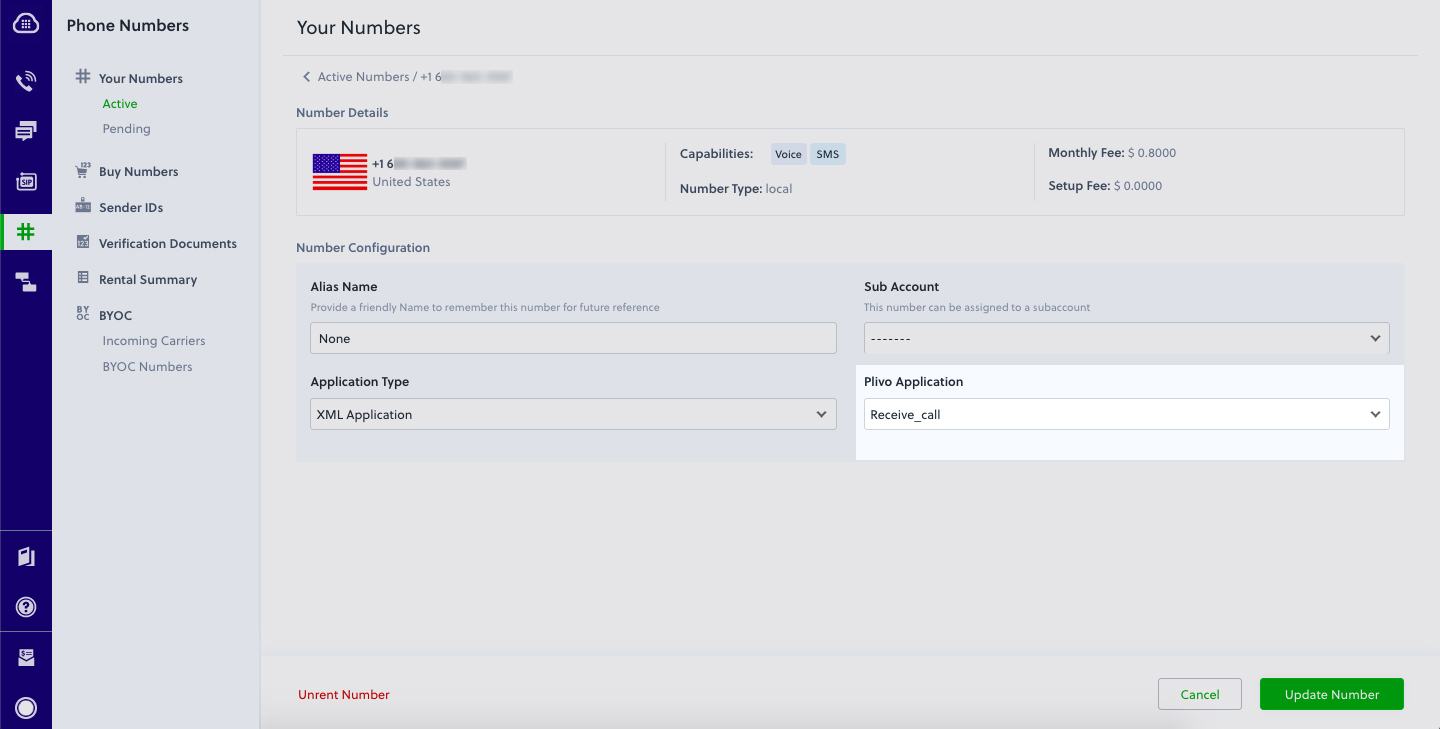Open the account profile circle icon
This screenshot has height=729, width=1440.
pos(26,708)
